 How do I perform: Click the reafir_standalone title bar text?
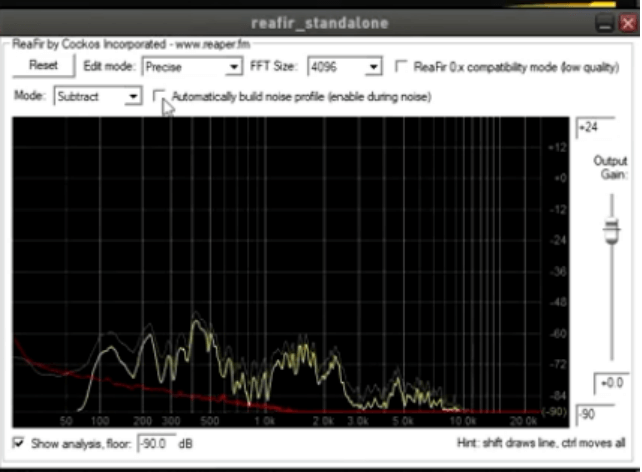point(319,23)
